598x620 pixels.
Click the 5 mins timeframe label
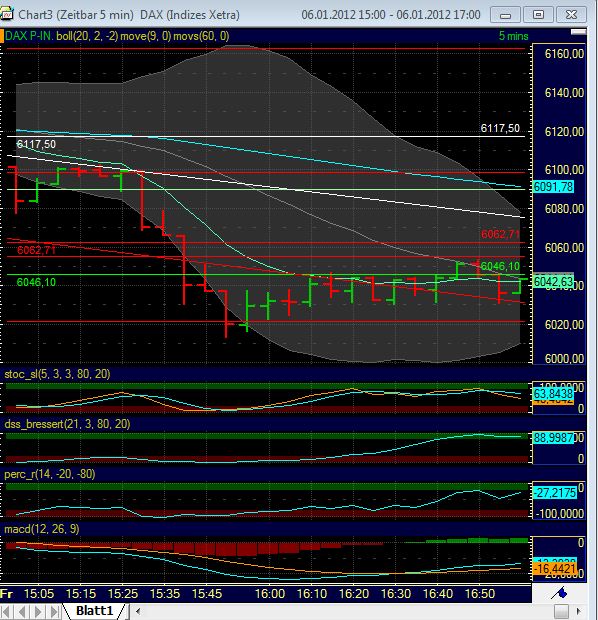click(513, 36)
